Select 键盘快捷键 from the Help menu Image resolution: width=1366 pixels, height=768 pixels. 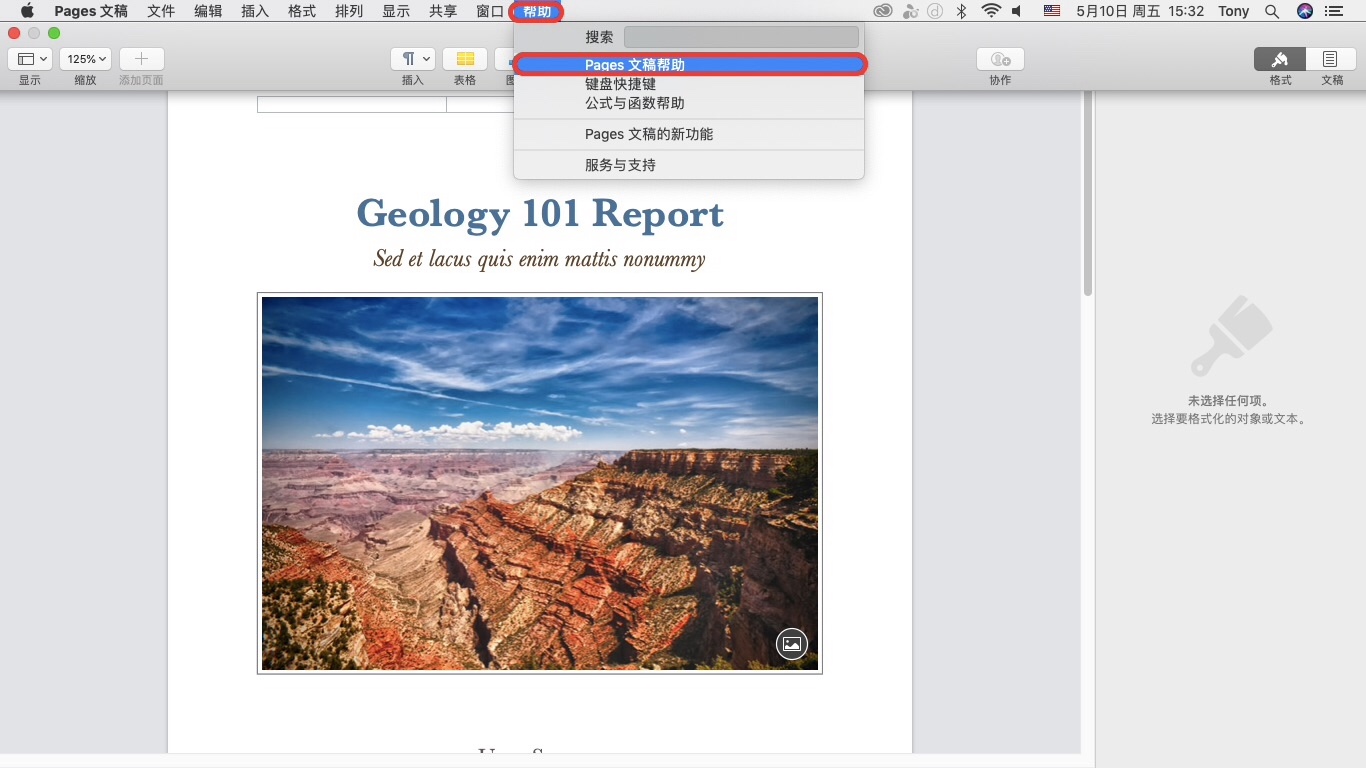click(x=620, y=85)
